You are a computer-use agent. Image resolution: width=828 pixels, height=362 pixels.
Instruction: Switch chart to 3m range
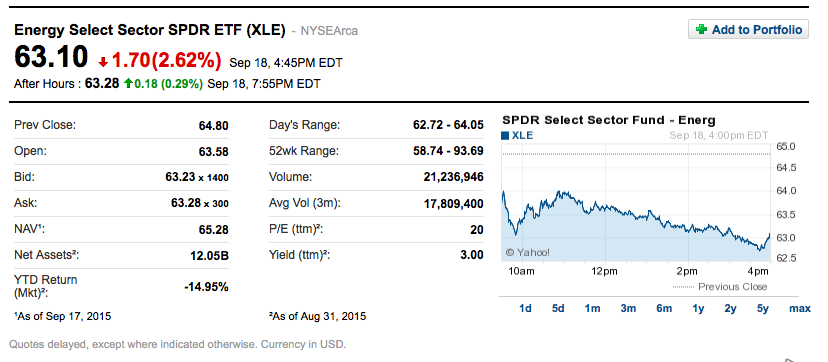tap(628, 309)
